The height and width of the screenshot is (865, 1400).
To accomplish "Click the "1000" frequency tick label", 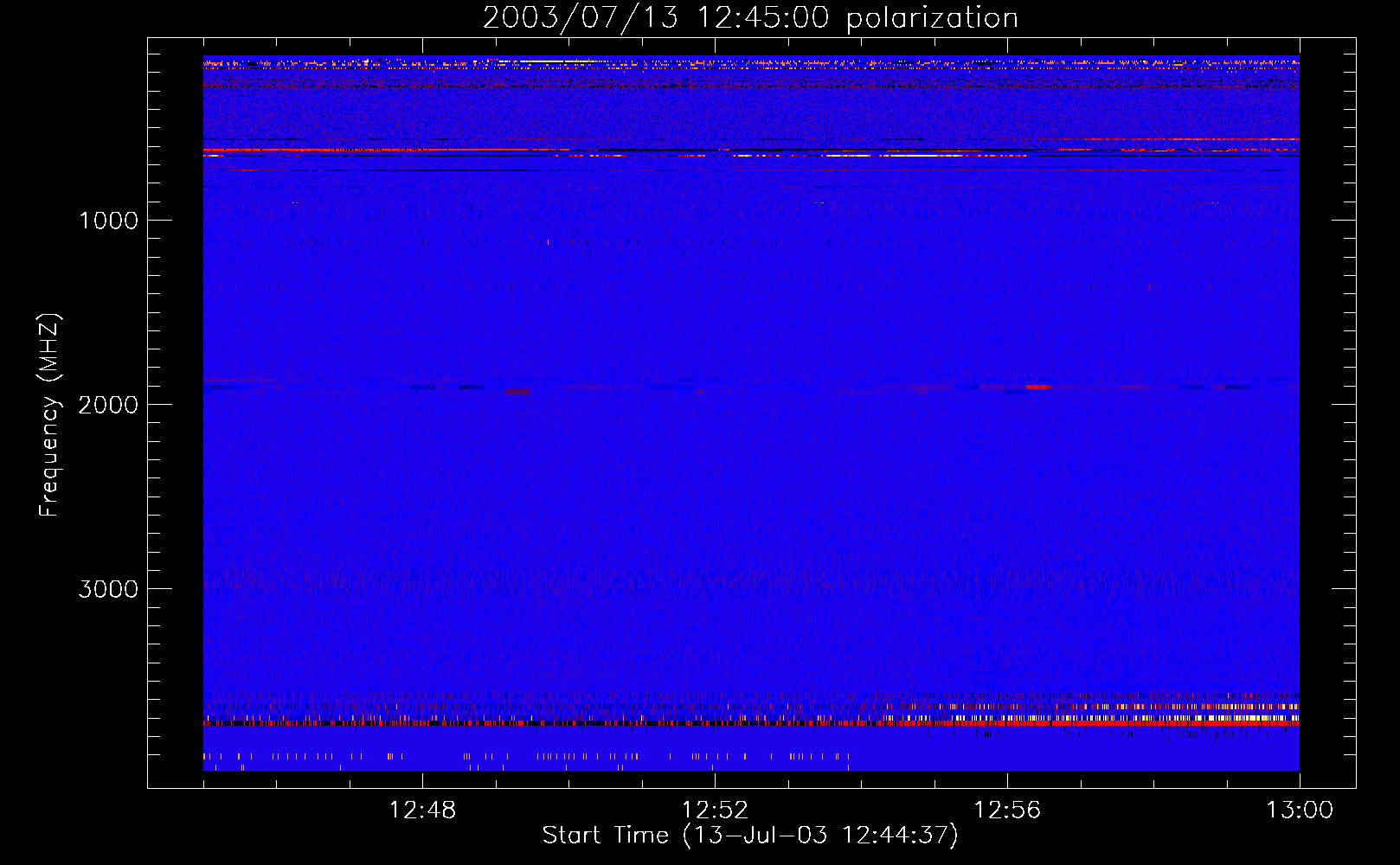I will (108, 221).
